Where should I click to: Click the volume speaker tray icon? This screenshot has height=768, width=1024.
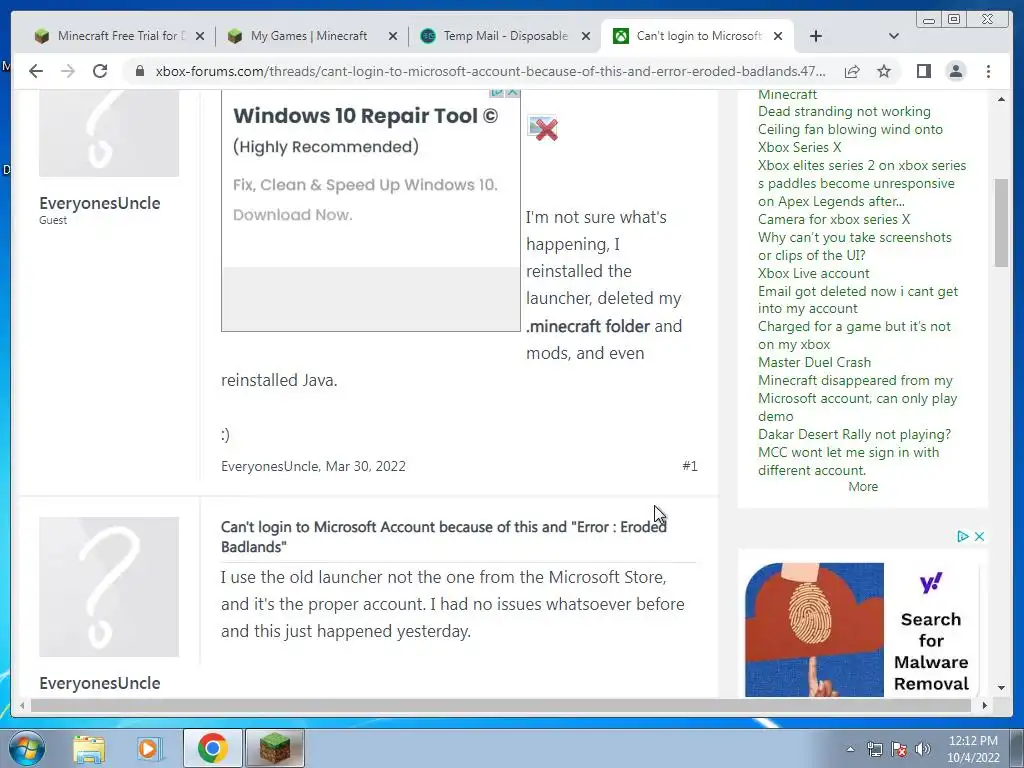(x=922, y=749)
